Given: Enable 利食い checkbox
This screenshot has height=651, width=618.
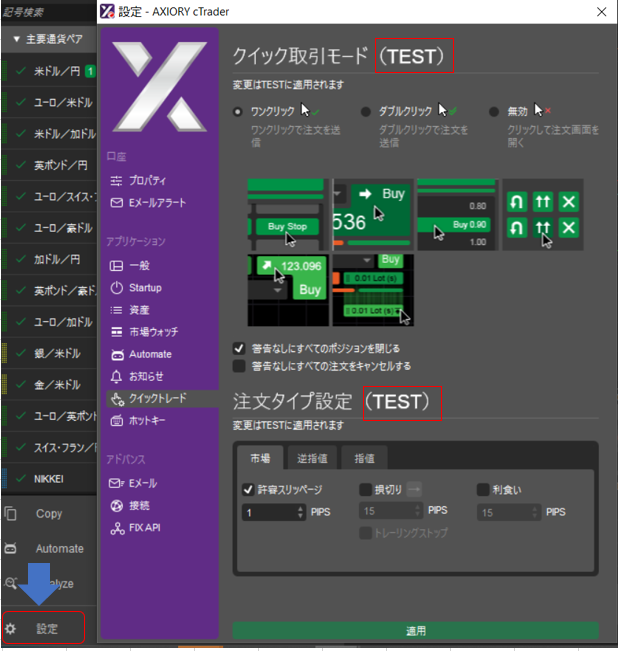Looking at the screenshot, I should point(483,490).
